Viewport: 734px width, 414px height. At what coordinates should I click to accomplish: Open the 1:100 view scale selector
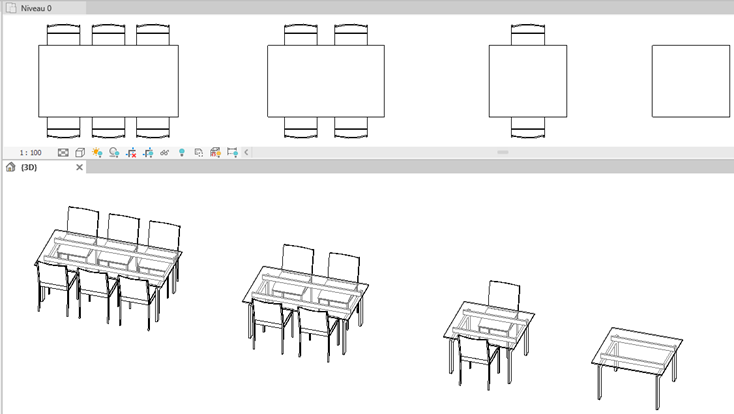(30, 153)
